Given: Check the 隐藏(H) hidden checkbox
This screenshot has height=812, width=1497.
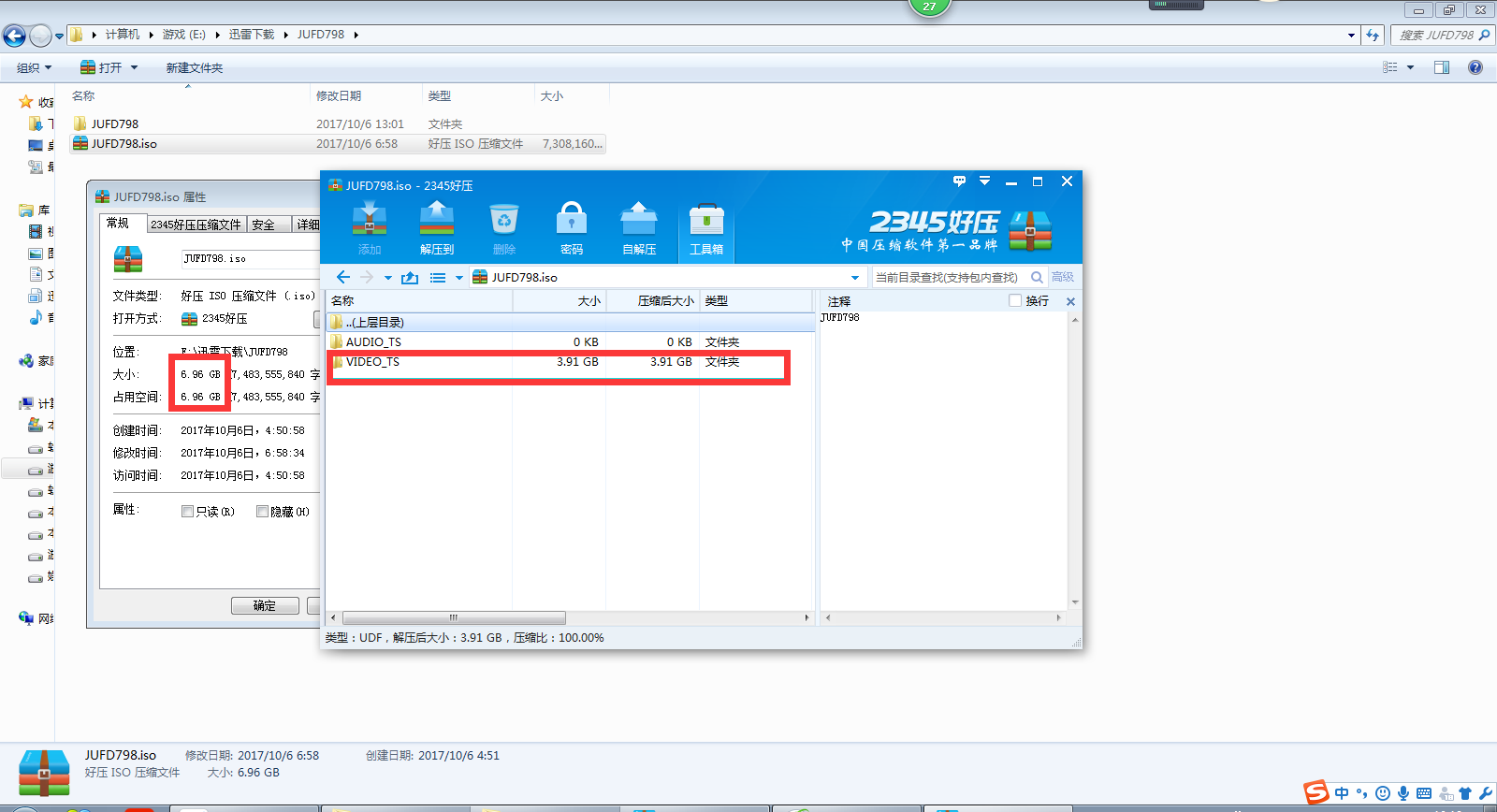Looking at the screenshot, I should (262, 512).
